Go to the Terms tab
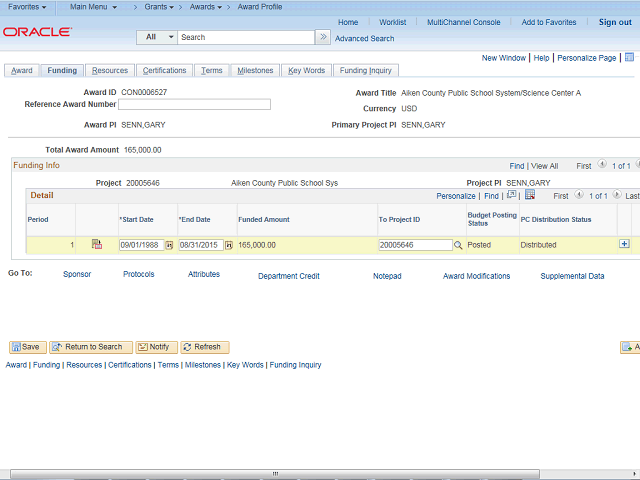This screenshot has width=640, height=480. (x=211, y=71)
